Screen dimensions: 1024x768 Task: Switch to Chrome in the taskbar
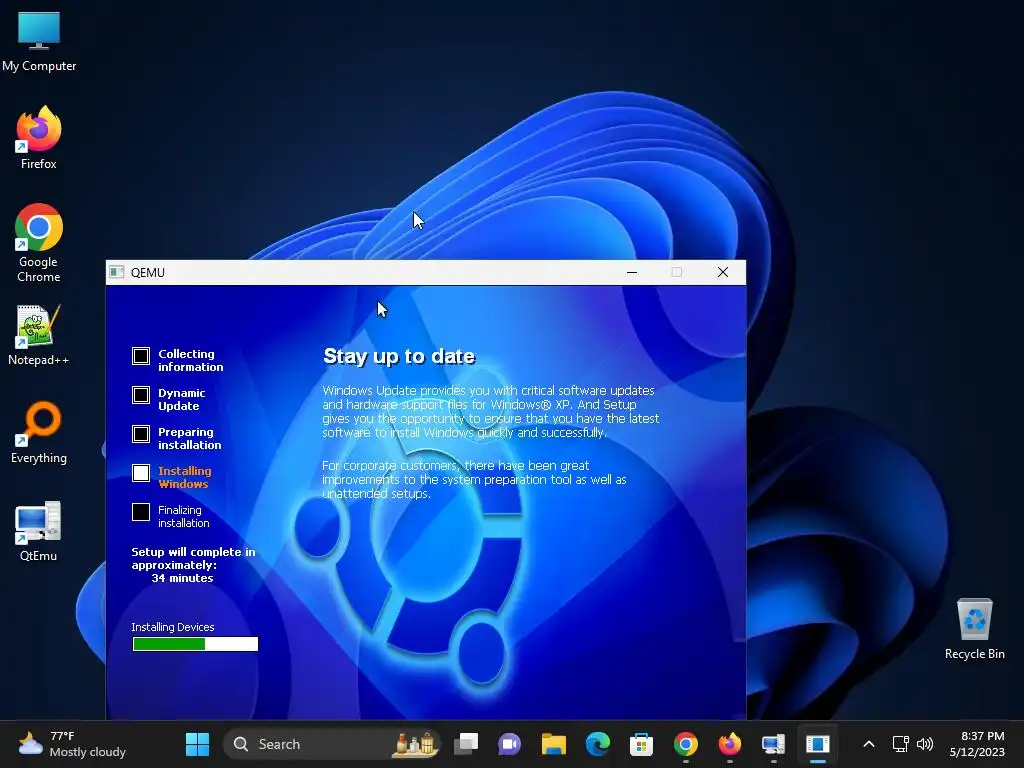tap(686, 744)
